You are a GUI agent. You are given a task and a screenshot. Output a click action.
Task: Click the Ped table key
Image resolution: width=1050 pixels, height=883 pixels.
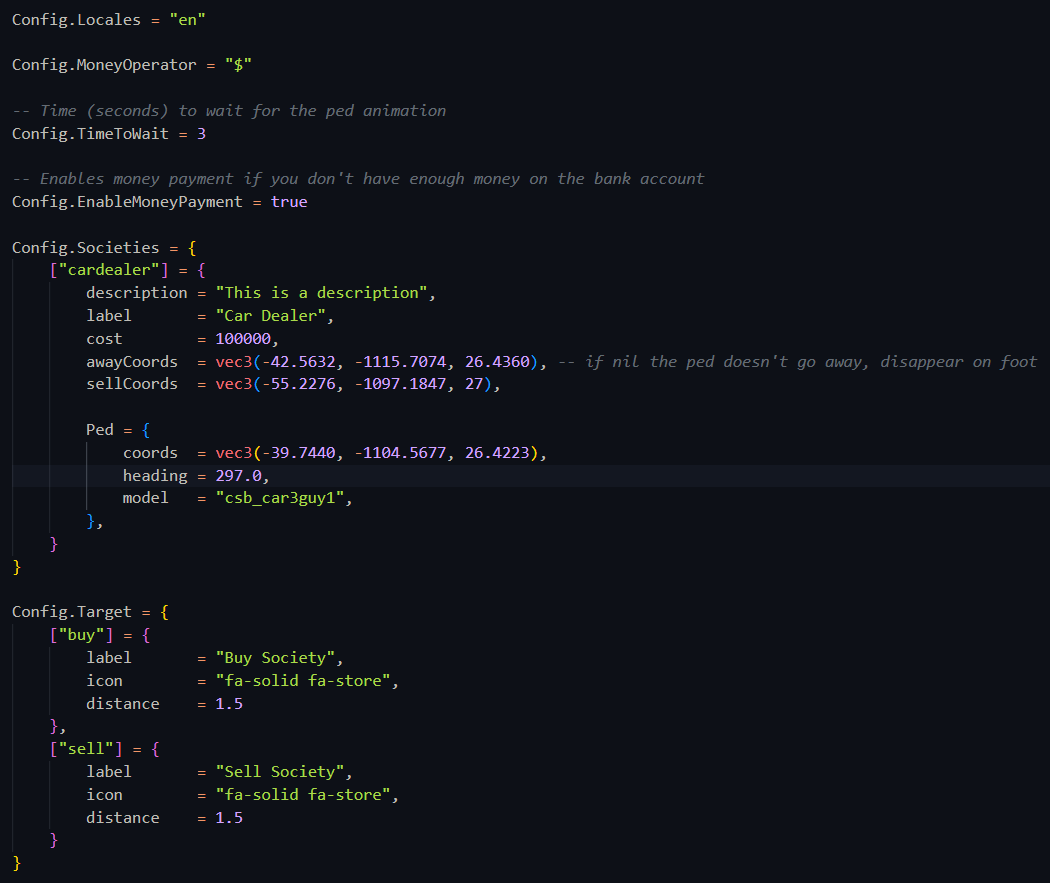click(x=100, y=430)
